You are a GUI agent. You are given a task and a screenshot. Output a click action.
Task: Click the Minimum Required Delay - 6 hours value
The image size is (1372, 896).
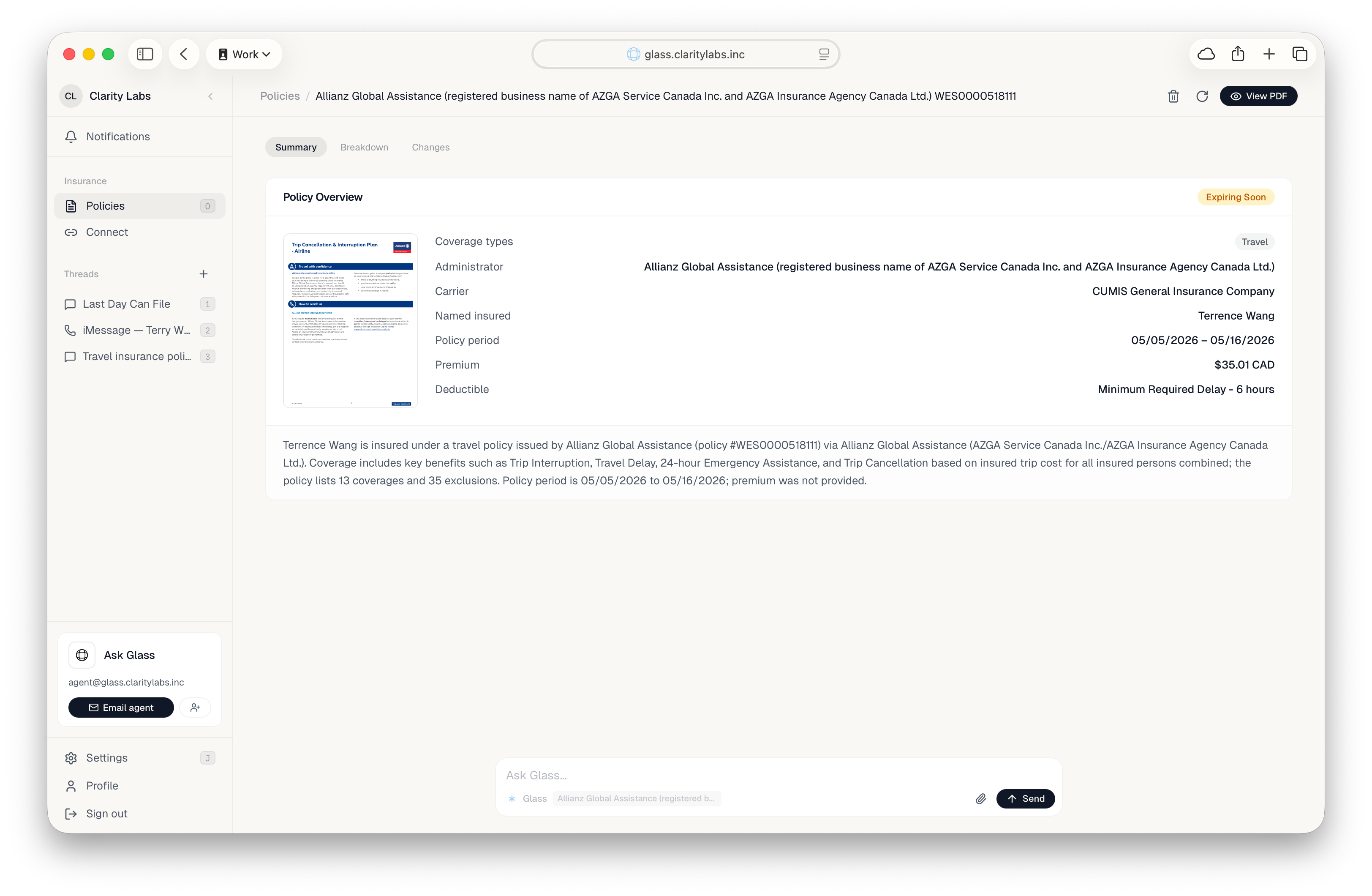[1186, 389]
